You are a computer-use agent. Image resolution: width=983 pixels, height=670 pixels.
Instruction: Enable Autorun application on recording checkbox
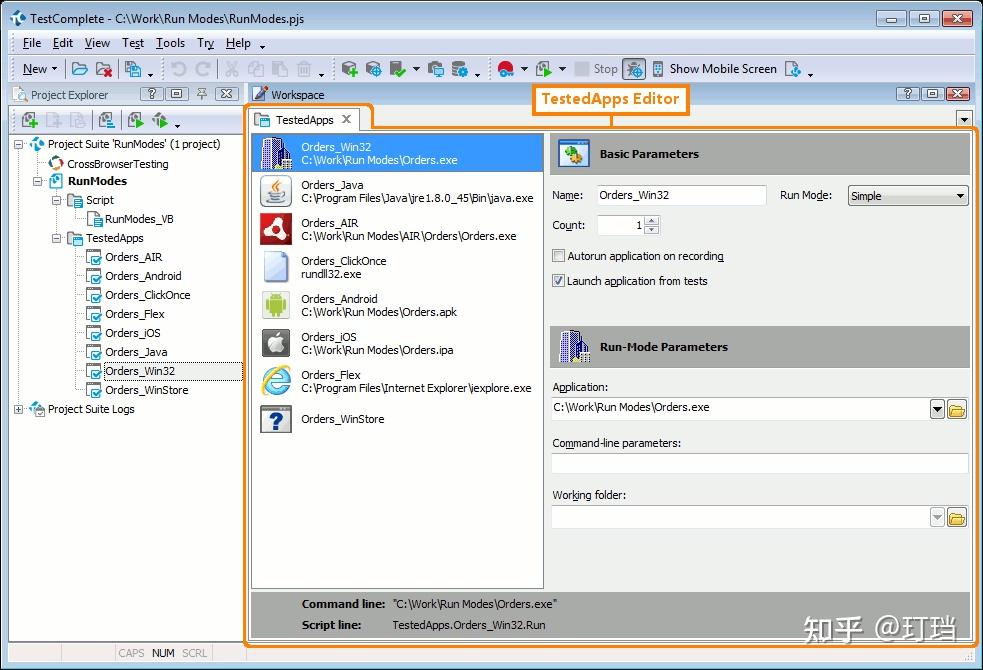pos(558,256)
